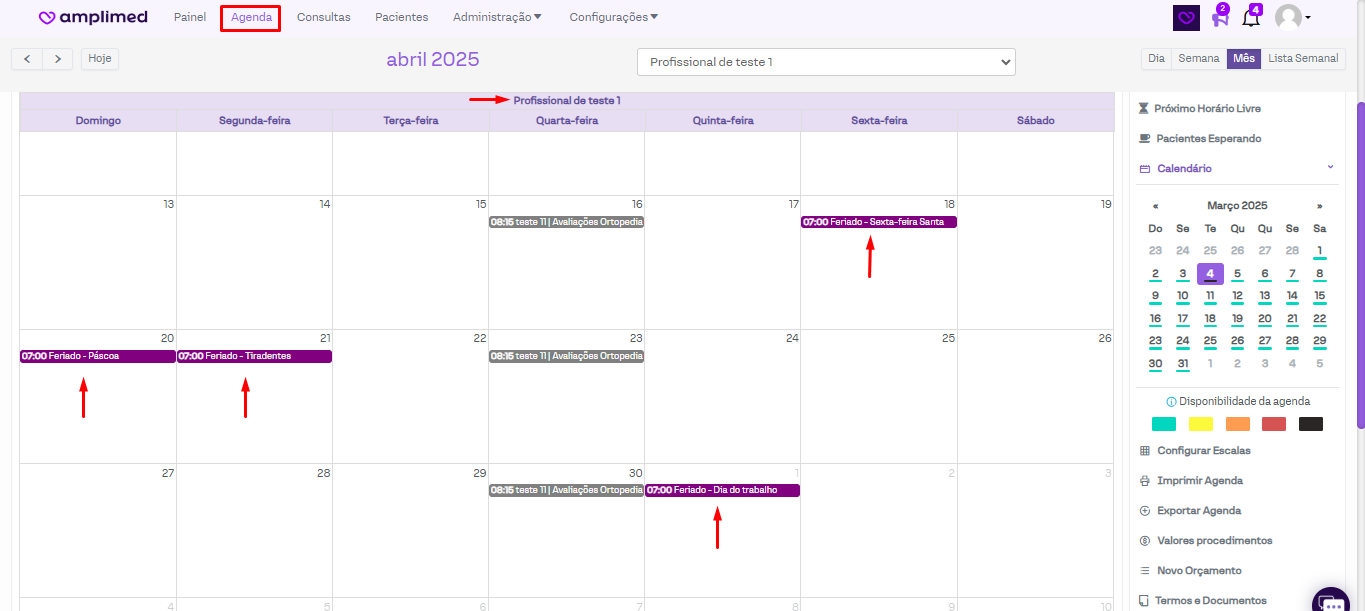The height and width of the screenshot is (611, 1365).
Task: Open the chat widget bubble
Action: 1330,602
